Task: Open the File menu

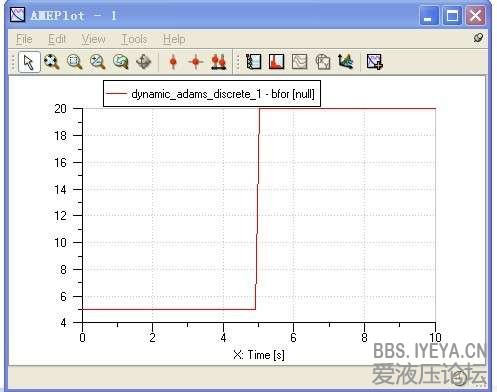Action: pos(24,39)
